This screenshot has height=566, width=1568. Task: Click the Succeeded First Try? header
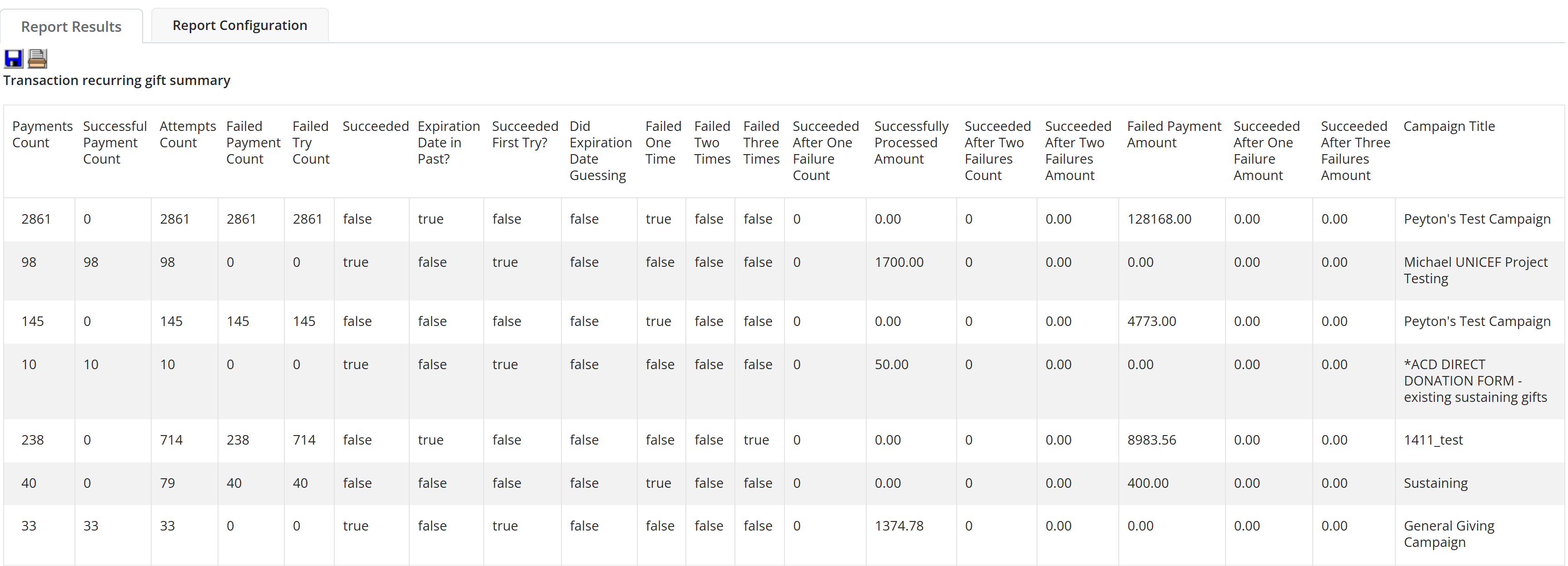(525, 134)
